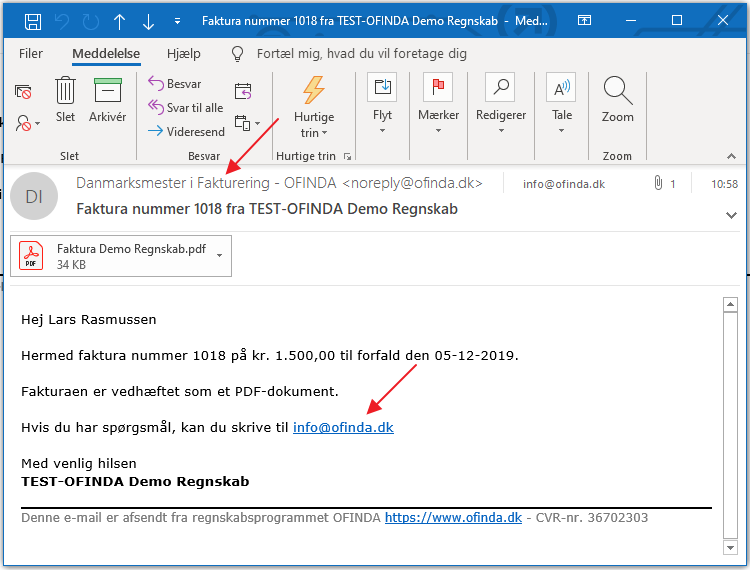Open the Filer menu
The image size is (750, 570).
[31, 54]
